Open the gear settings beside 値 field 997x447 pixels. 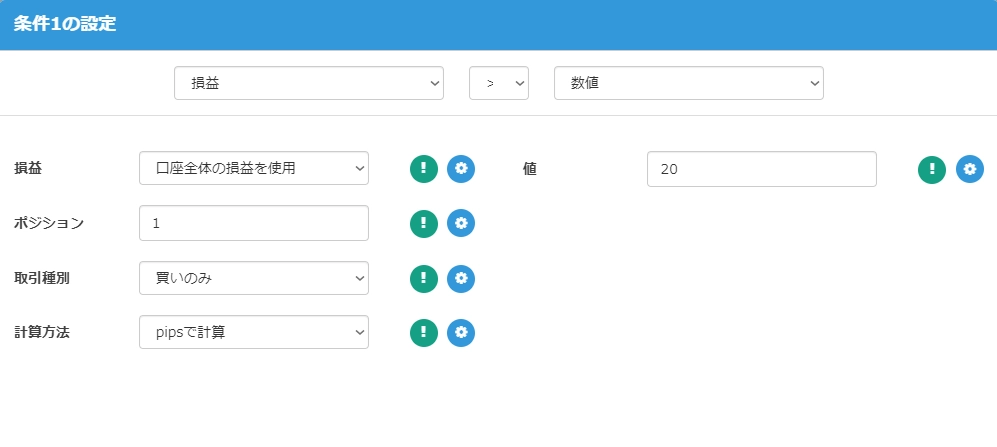[970, 170]
